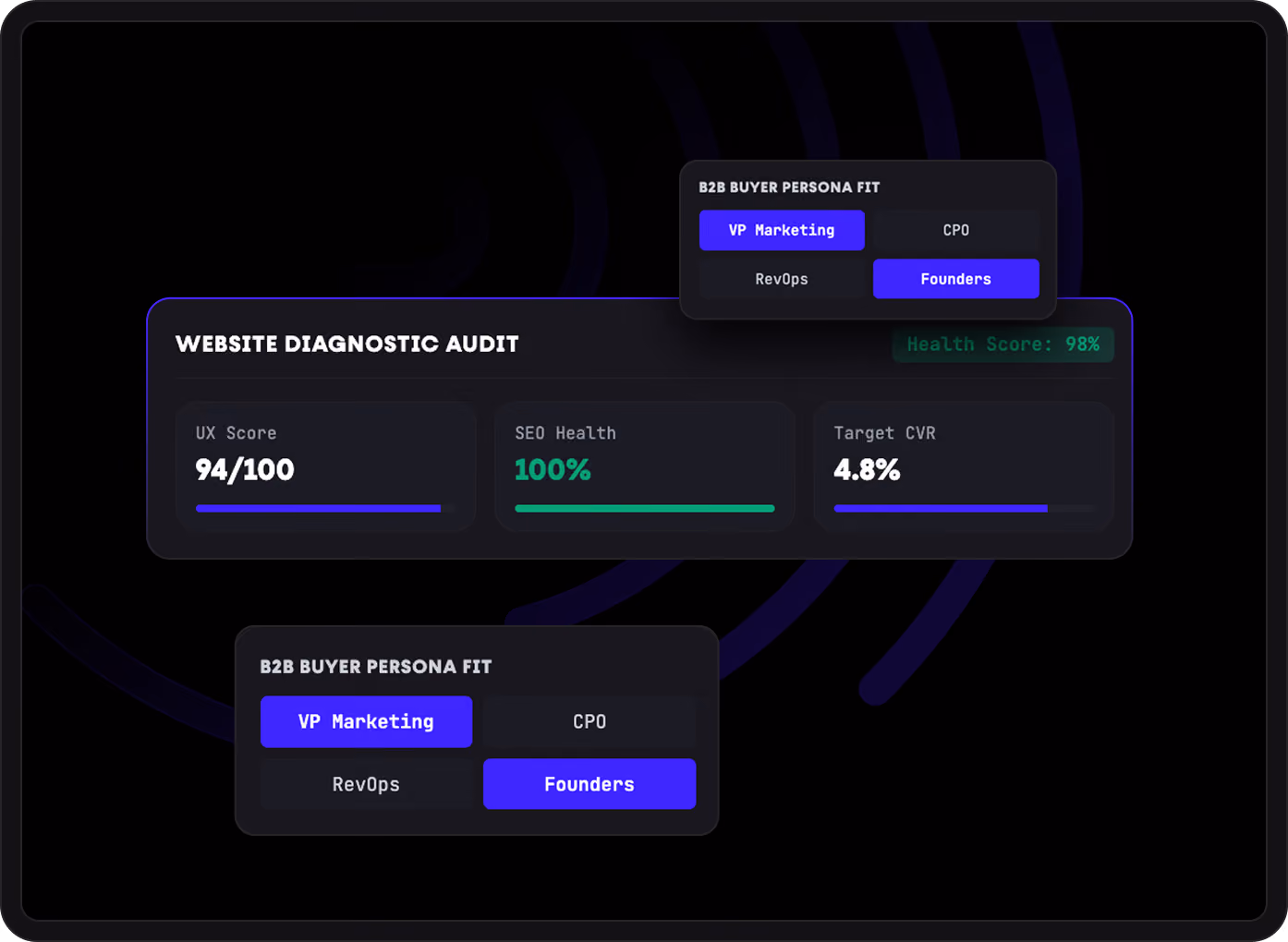Screen dimensions: 1288x942
Task: Click the Target CVR label
Action: pos(884,433)
